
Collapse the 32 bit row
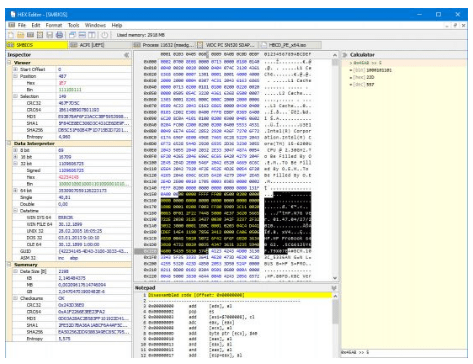click(15, 163)
